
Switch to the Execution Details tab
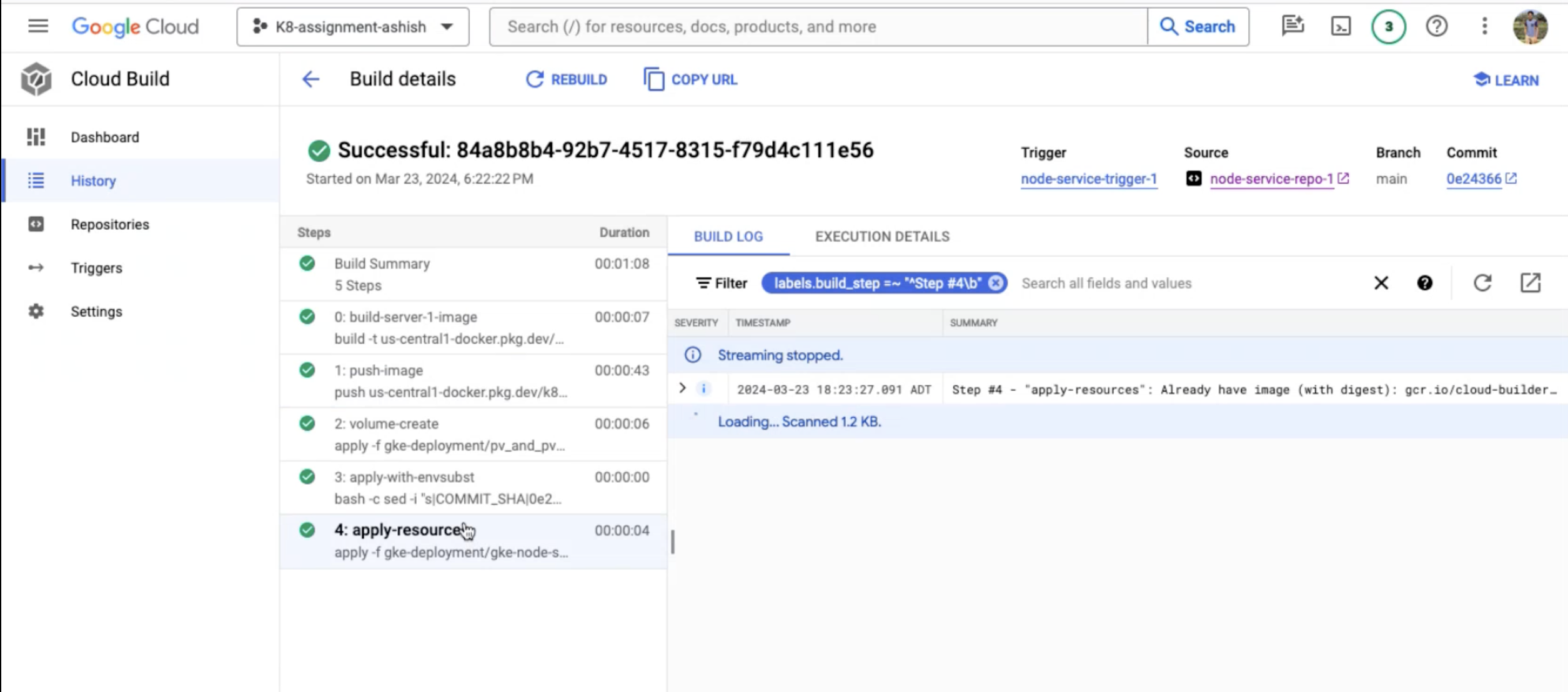point(881,237)
